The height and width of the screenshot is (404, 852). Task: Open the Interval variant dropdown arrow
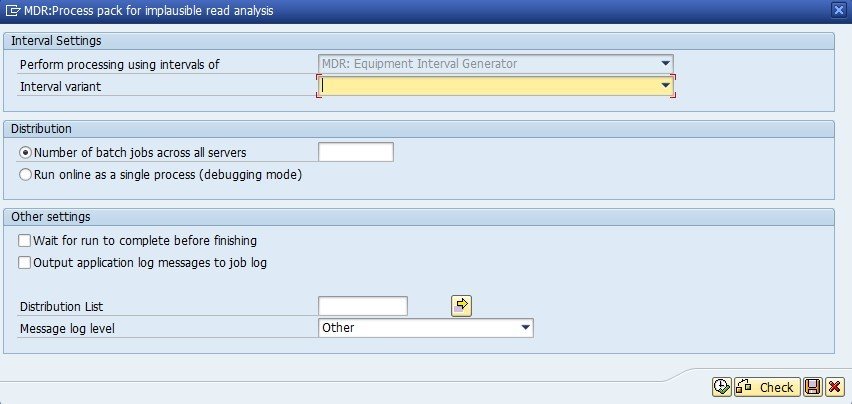pos(666,86)
